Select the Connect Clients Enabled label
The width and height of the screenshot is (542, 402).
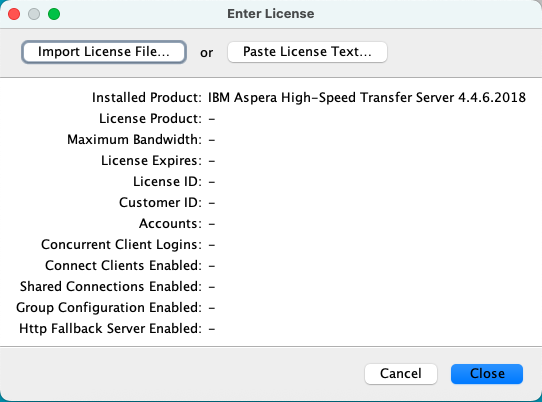click(x=123, y=265)
